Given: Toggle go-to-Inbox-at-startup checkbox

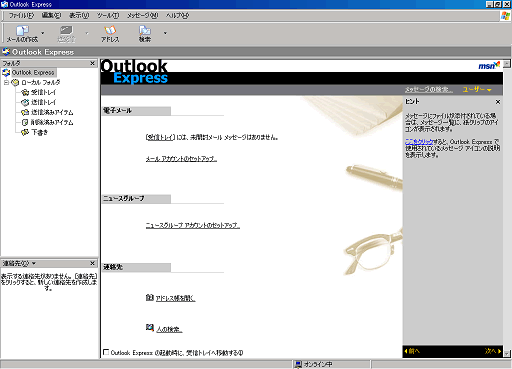Looking at the screenshot, I should tap(106, 352).
